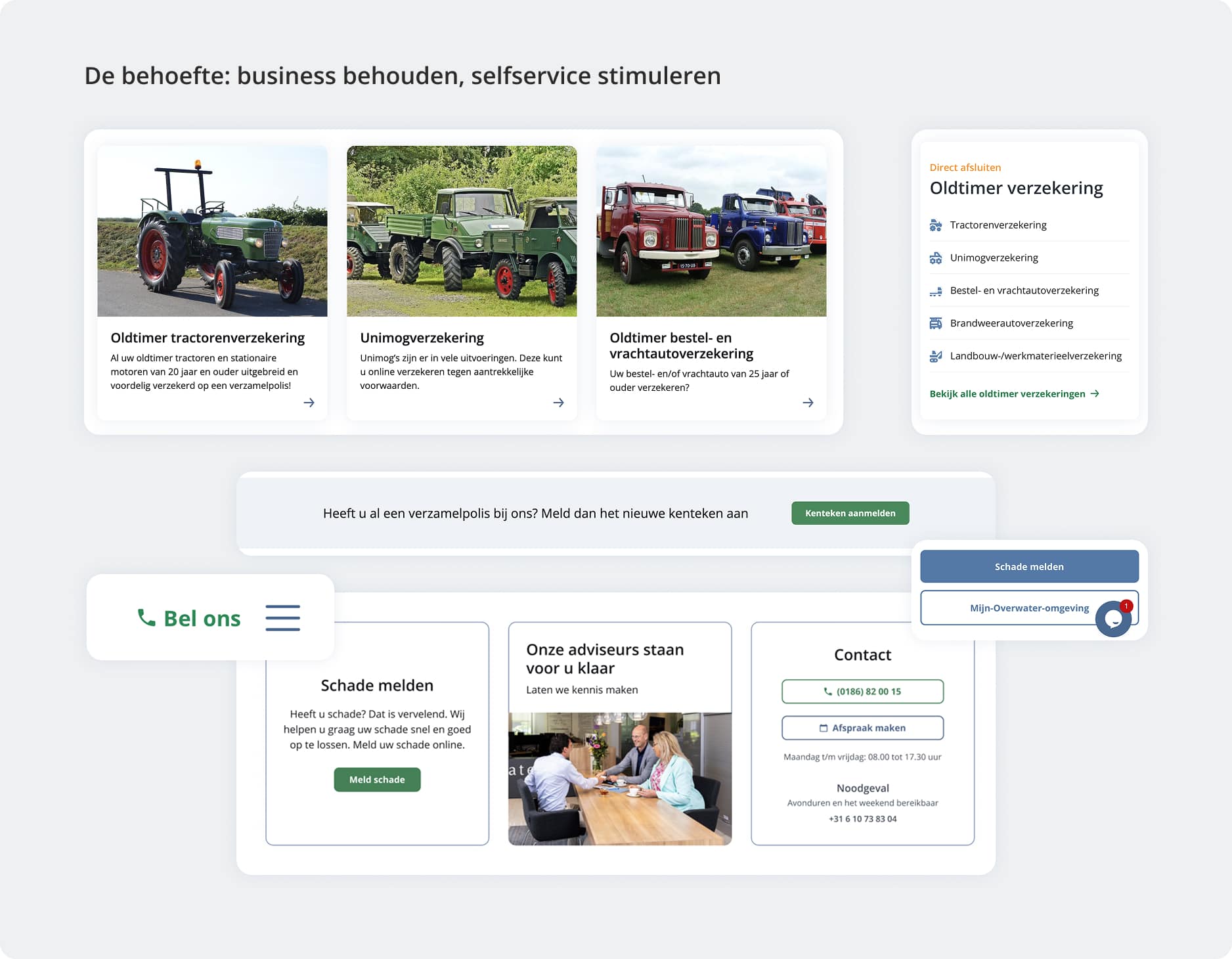Click the green Meld schade button

point(377,780)
